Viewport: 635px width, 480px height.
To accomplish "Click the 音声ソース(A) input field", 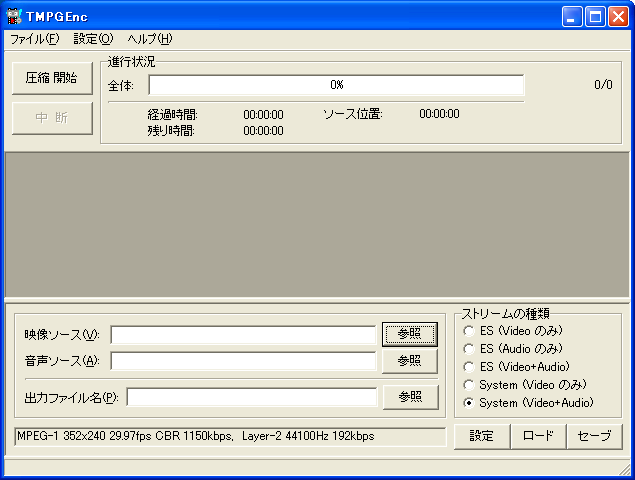I will pos(243,361).
